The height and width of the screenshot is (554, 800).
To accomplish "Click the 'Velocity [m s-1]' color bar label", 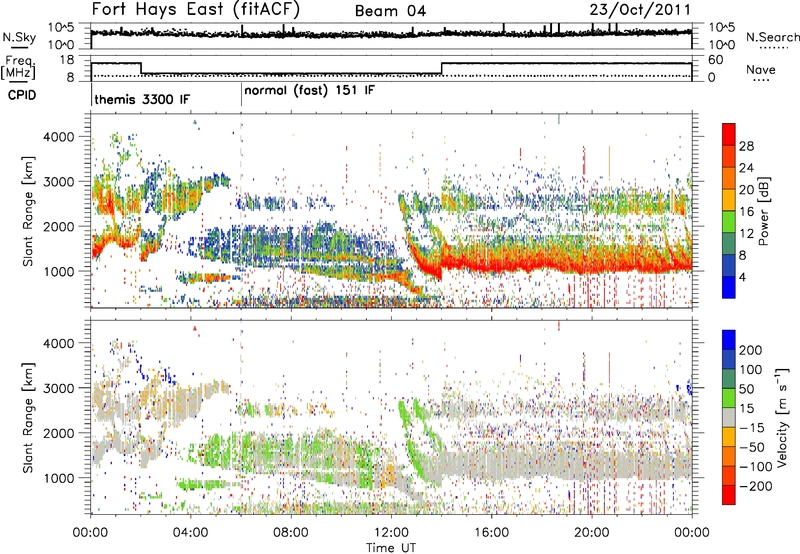I will pyautogui.click(x=782, y=417).
